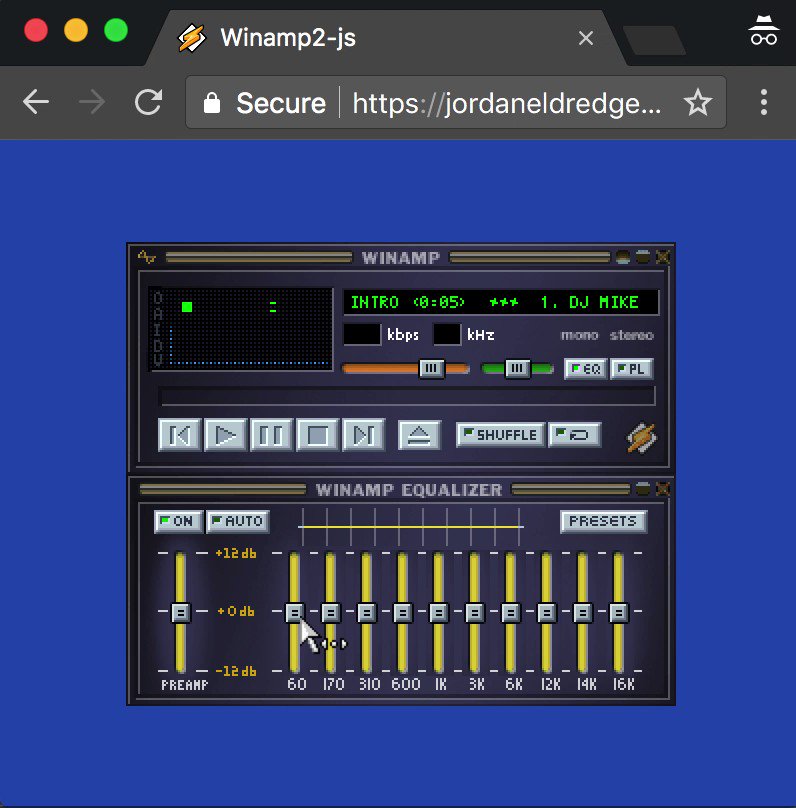The width and height of the screenshot is (796, 808).
Task: Click the Secure lock icon
Action: (212, 103)
